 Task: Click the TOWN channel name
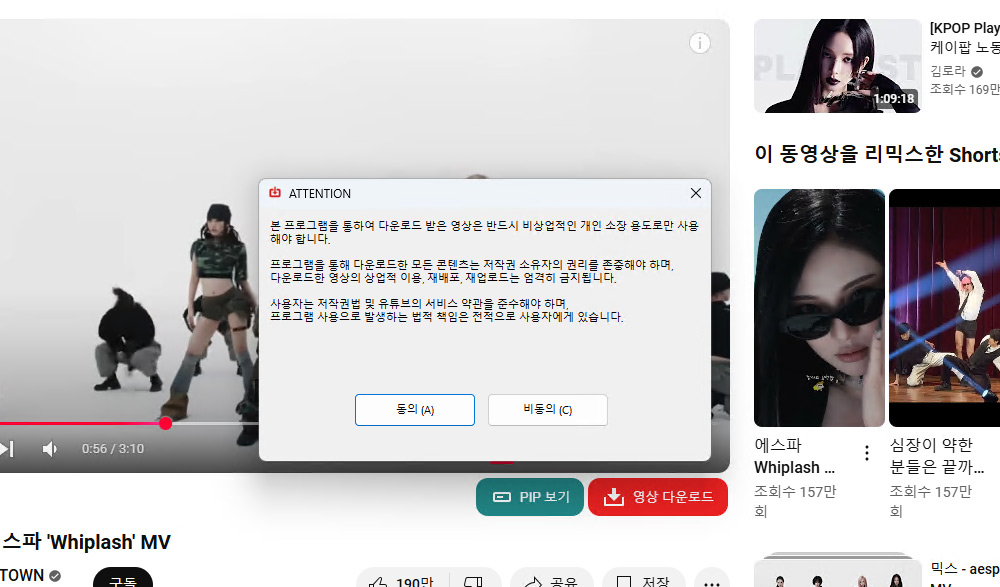(22, 575)
